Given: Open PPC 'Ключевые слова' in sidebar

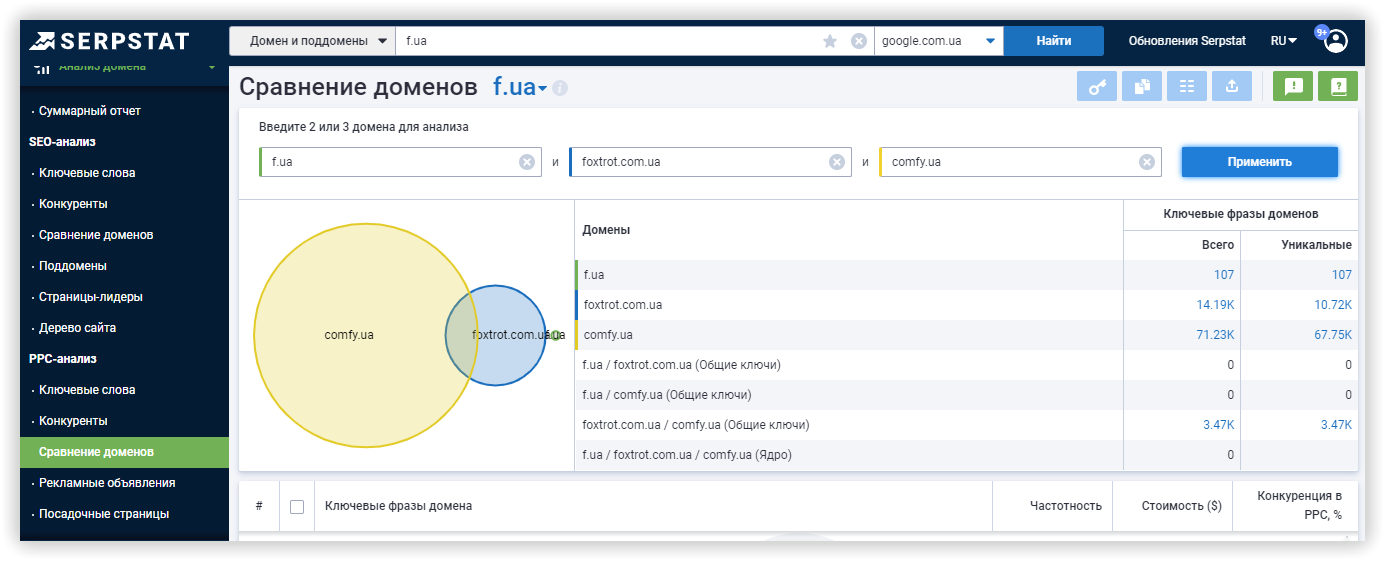Looking at the screenshot, I should pos(87,390).
